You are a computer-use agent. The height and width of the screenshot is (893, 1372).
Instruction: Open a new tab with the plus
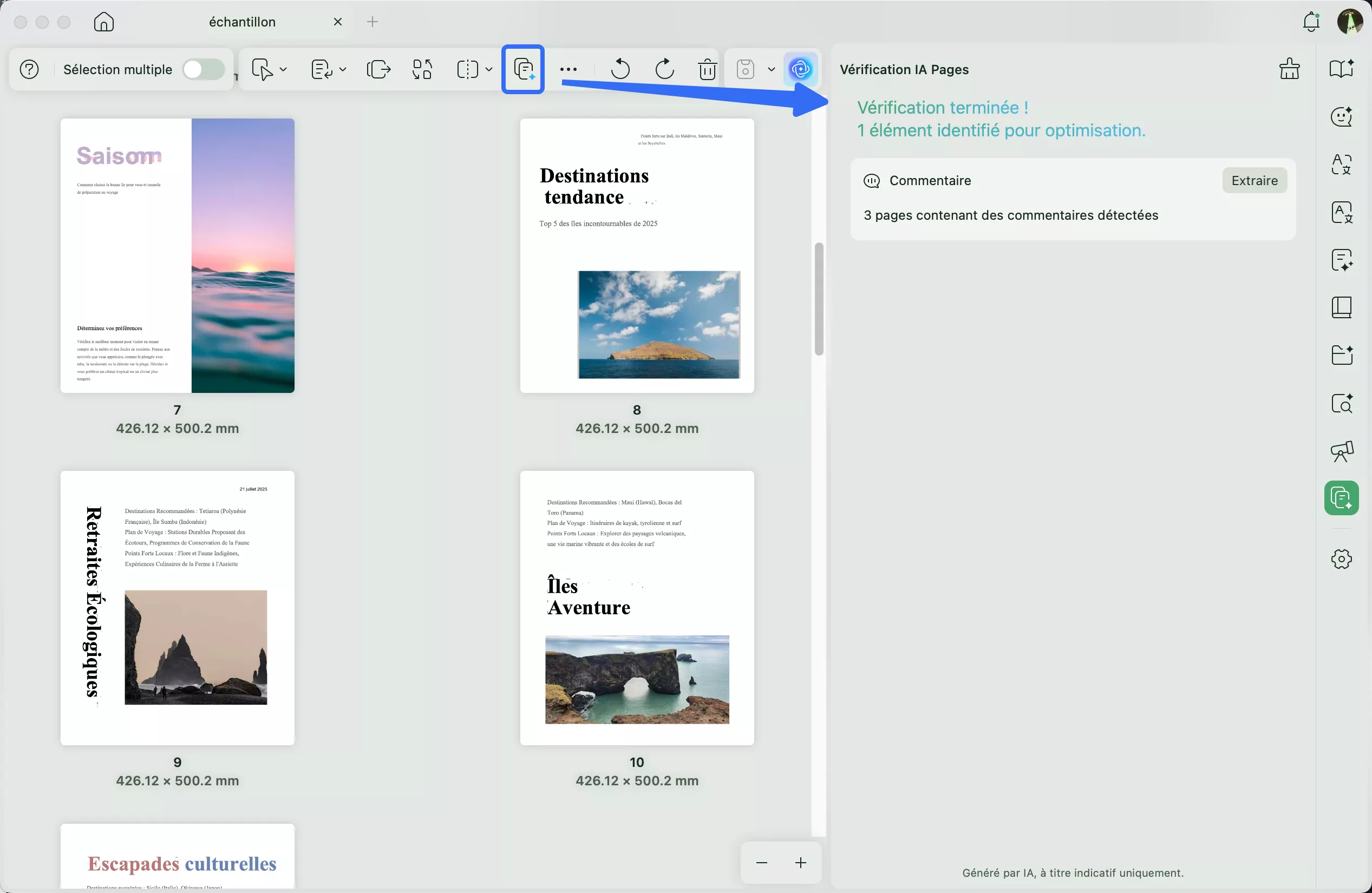[x=373, y=21]
